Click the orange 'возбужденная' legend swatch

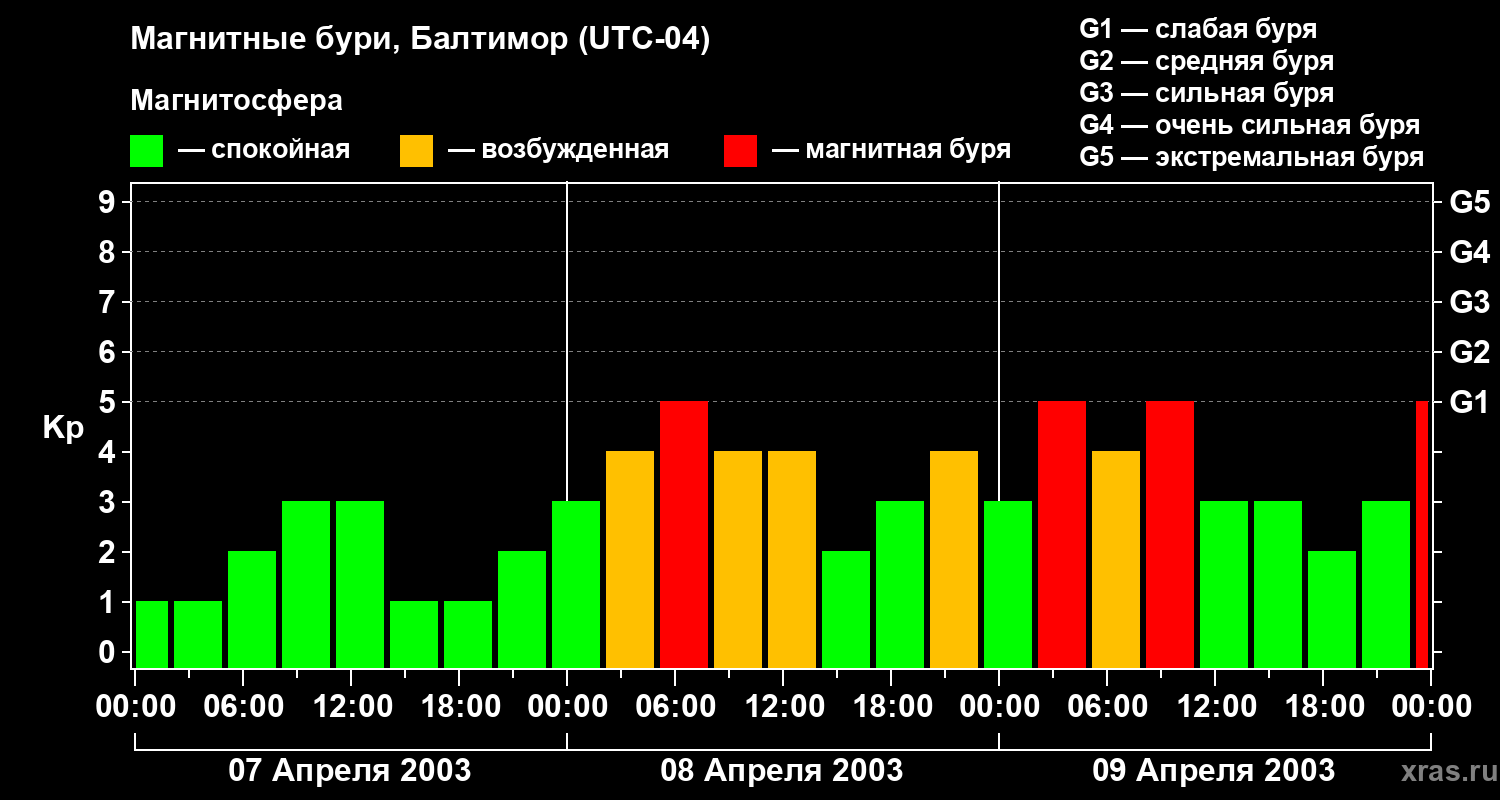pyautogui.click(x=417, y=151)
